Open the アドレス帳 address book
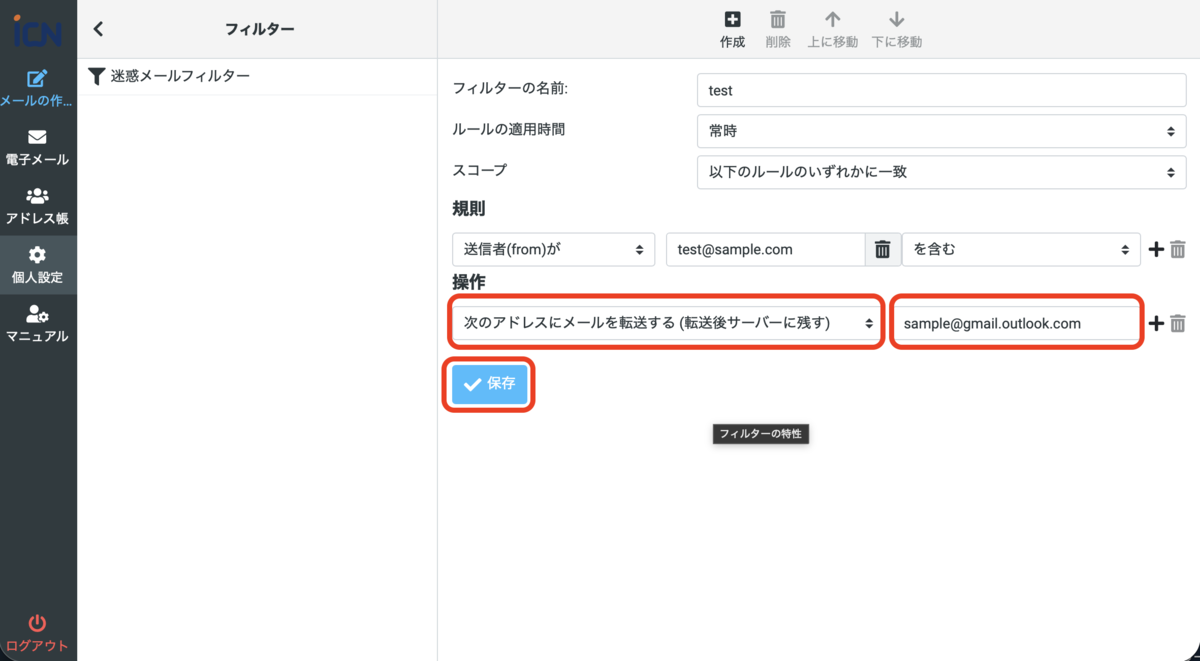The height and width of the screenshot is (661, 1200). 38,204
